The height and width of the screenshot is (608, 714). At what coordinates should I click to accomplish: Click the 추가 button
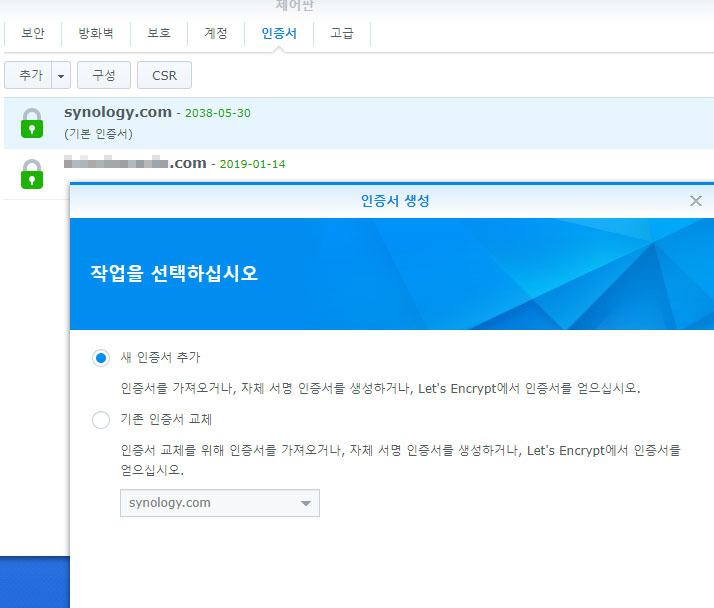(30, 75)
